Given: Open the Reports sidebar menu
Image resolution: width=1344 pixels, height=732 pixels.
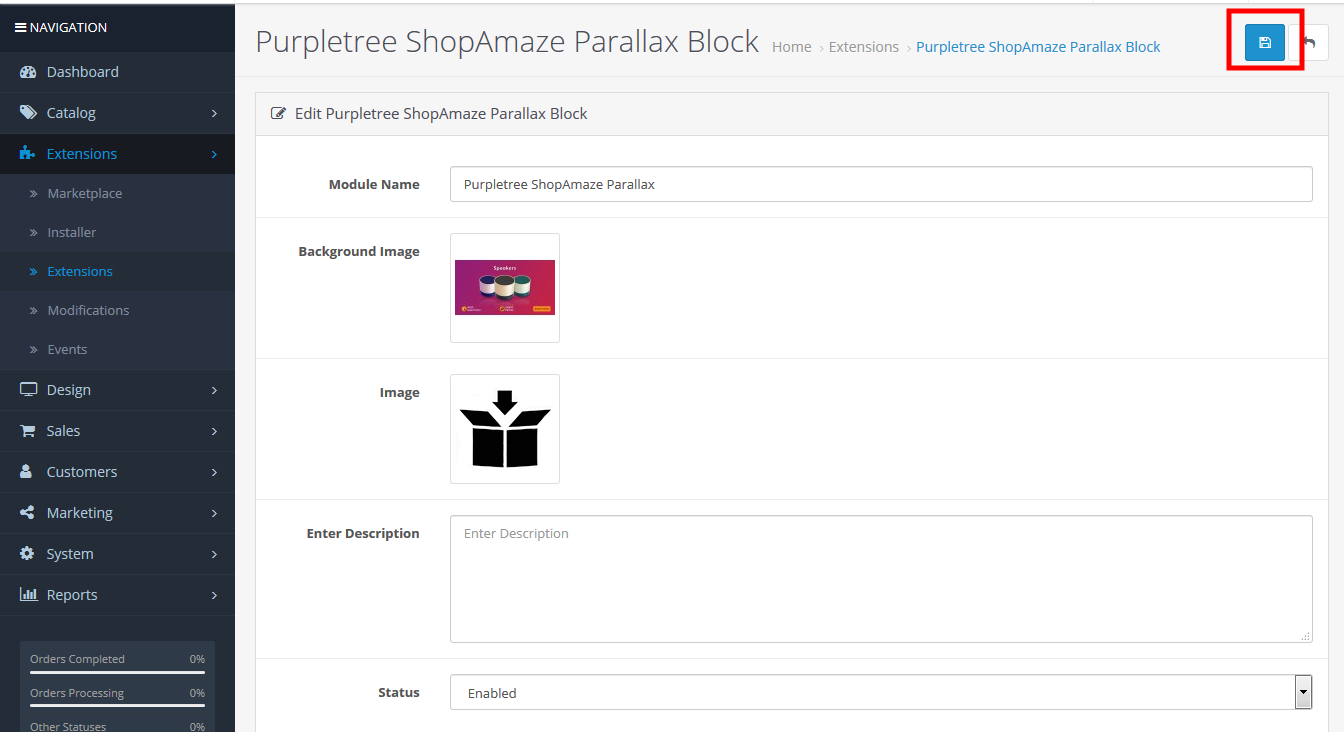Looking at the screenshot, I should pos(117,595).
